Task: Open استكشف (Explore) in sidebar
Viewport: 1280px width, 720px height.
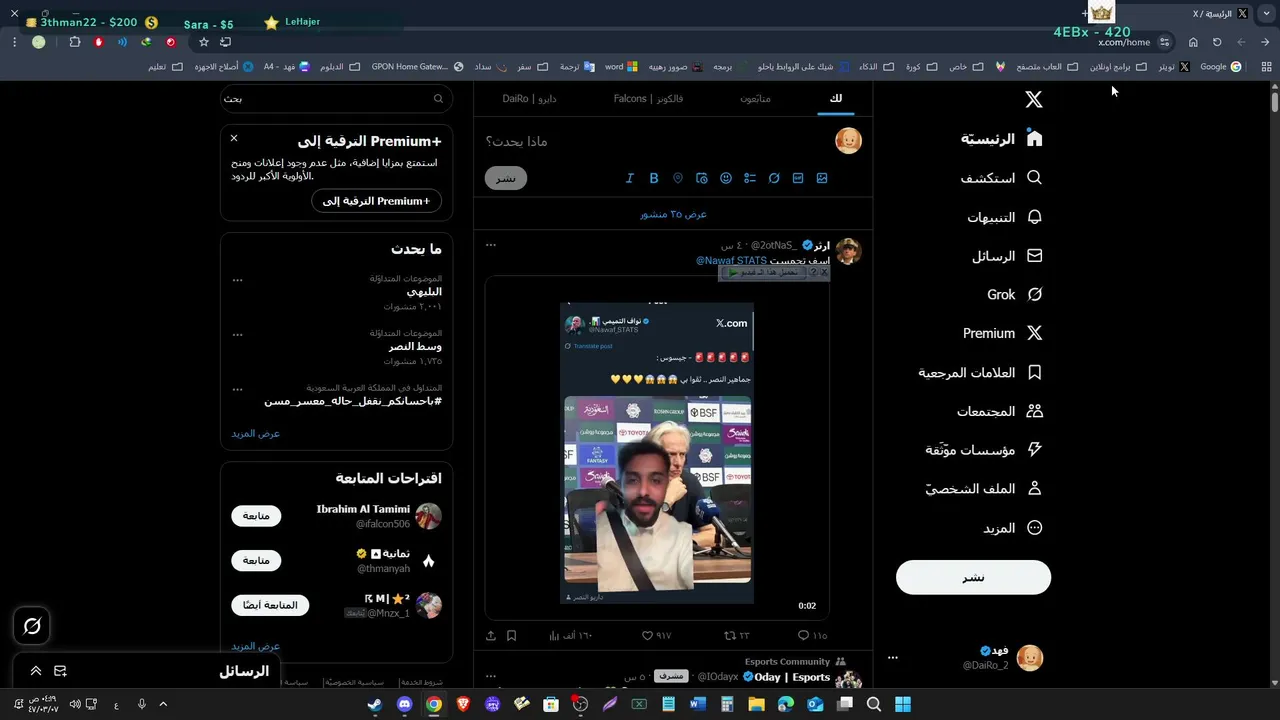Action: pyautogui.click(x=1002, y=178)
